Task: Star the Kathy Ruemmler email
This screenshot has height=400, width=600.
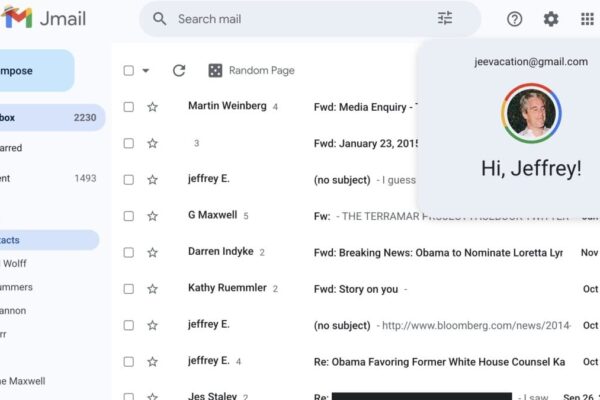Action: (153, 289)
